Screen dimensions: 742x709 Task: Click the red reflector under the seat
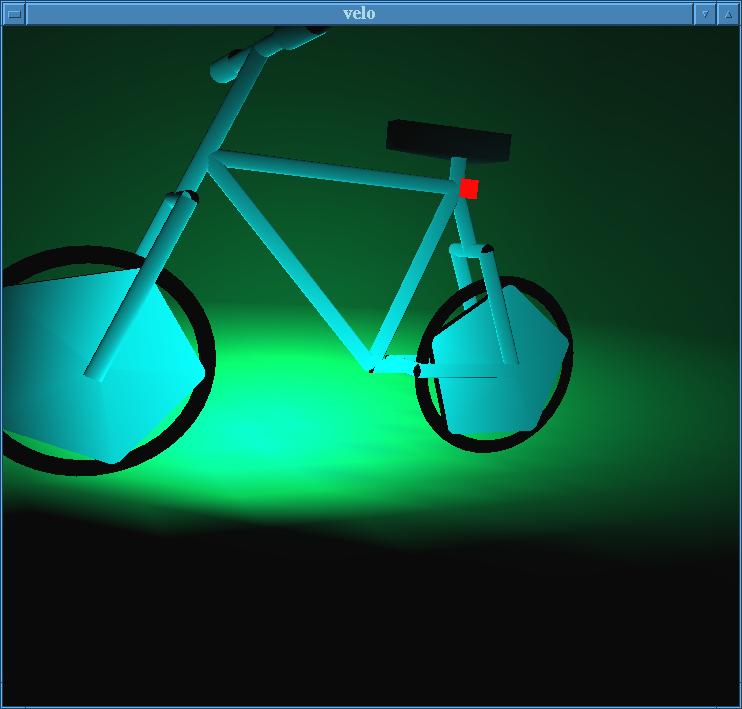[469, 188]
